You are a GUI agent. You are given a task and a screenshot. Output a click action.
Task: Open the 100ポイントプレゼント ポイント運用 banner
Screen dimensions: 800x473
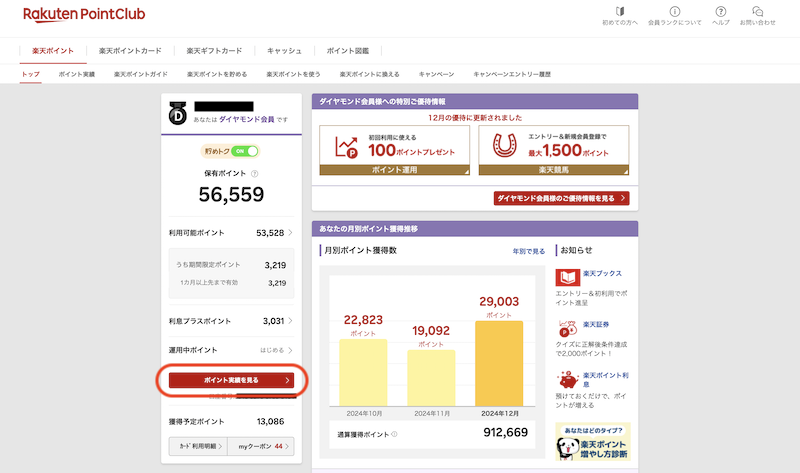[x=394, y=151]
